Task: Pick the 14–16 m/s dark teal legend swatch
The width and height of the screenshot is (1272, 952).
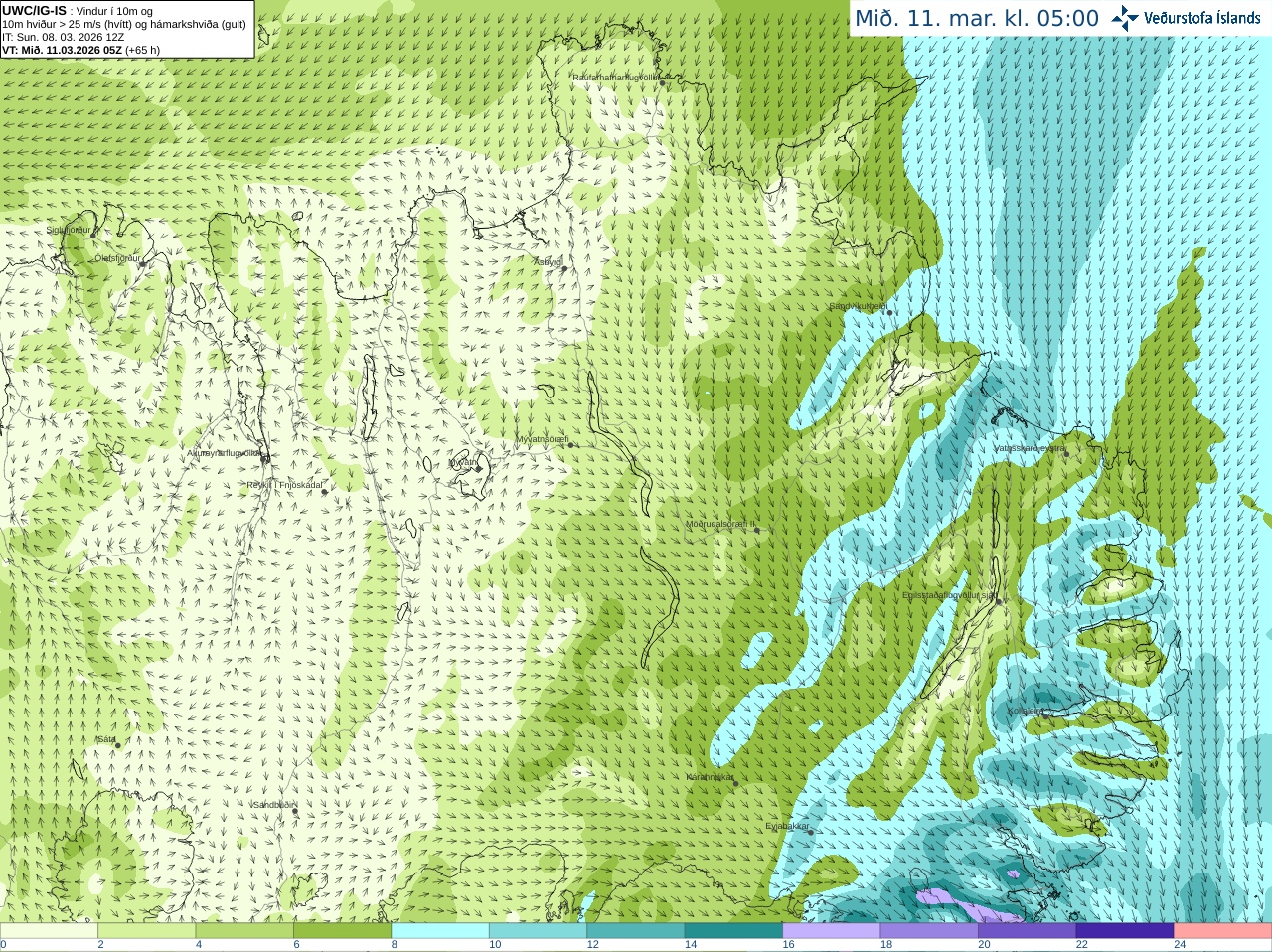Action: pyautogui.click(x=733, y=931)
